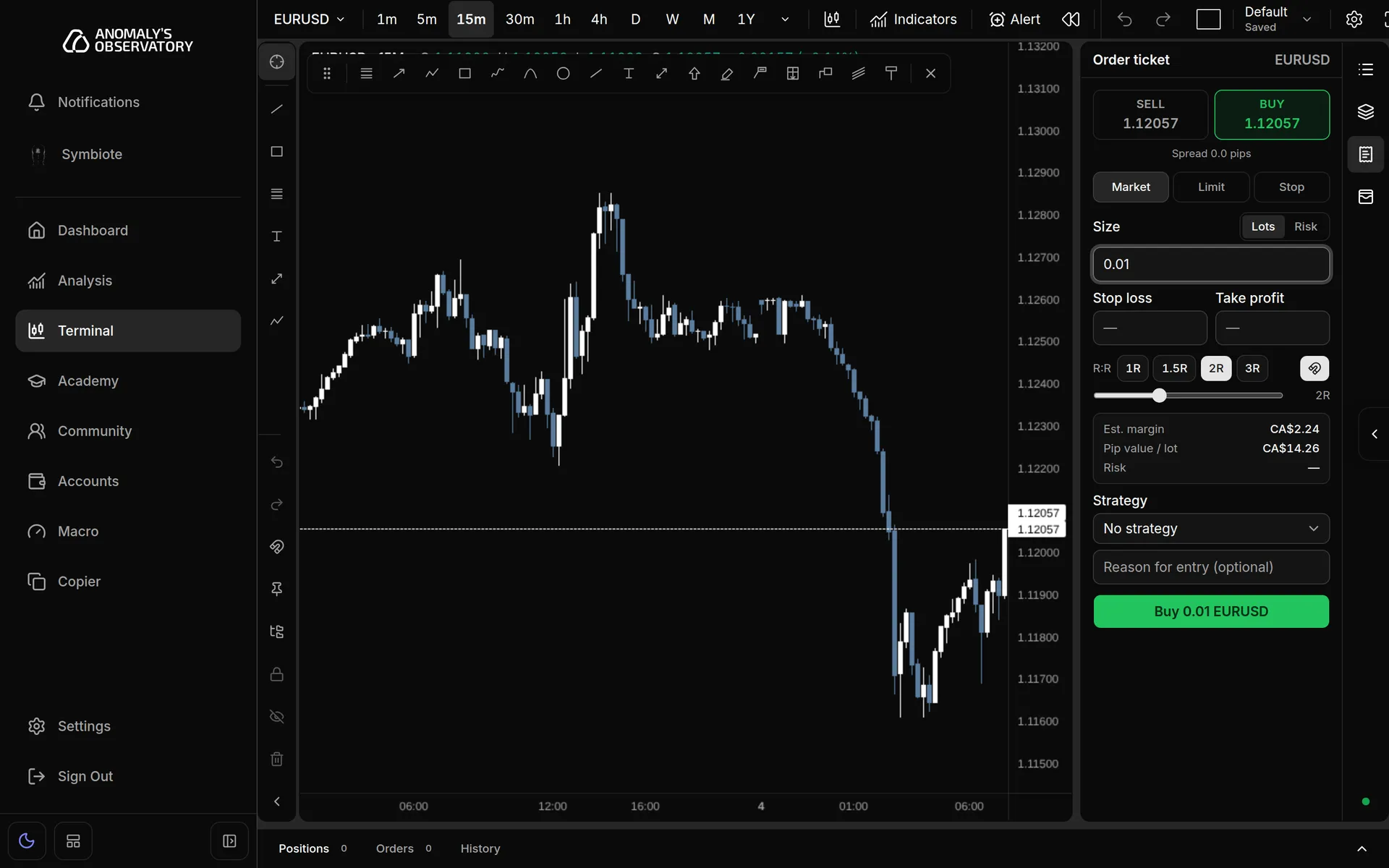
Task: Open Analysis in the sidebar
Action: (128, 281)
